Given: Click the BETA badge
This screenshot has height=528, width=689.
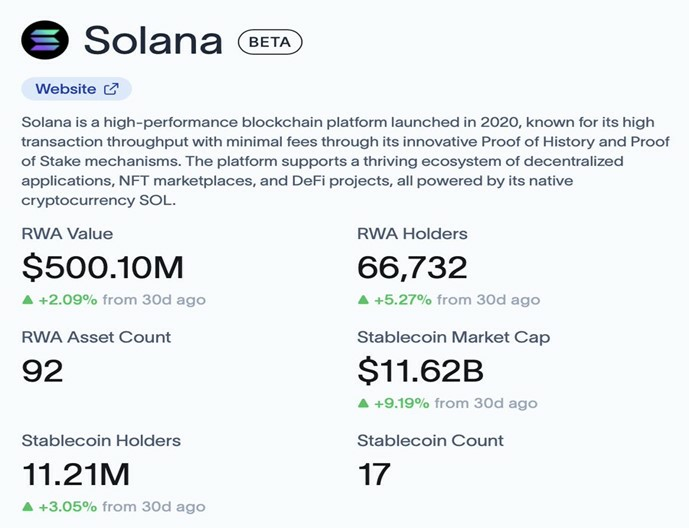Looking at the screenshot, I should click(269, 42).
